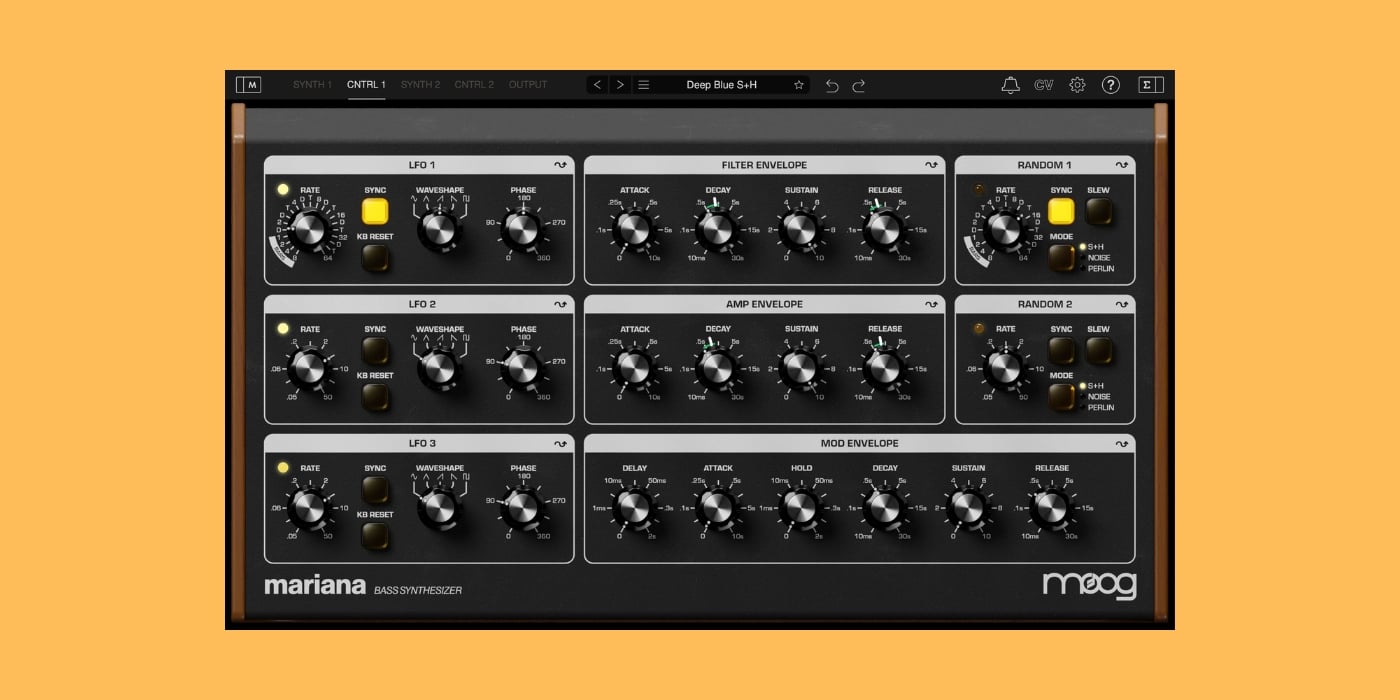
Task: Select PERLIN mode in Random 2
Action: pyautogui.click(x=1100, y=407)
